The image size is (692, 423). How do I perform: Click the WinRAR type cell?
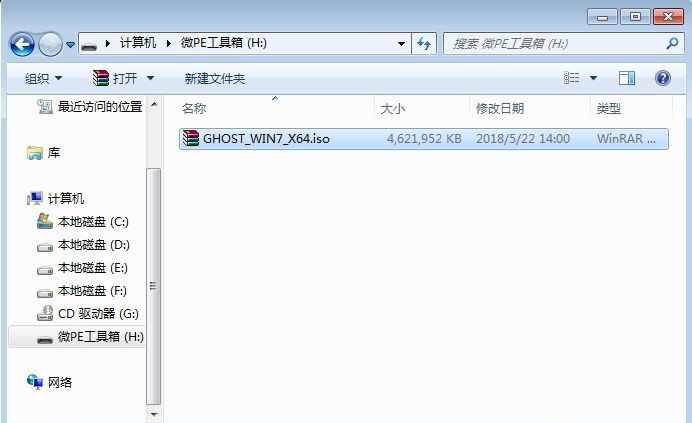[626, 139]
